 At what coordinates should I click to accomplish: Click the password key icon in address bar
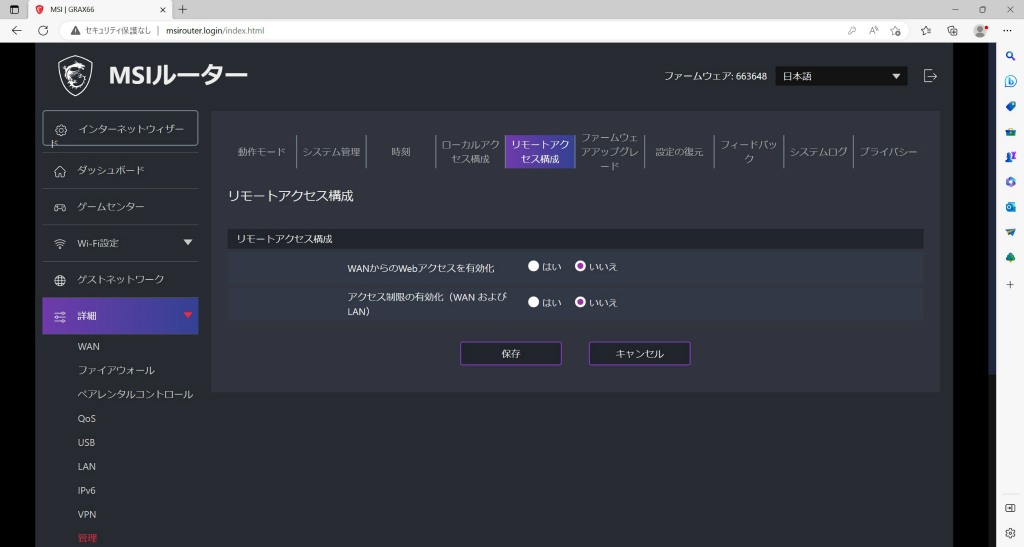[x=852, y=31]
